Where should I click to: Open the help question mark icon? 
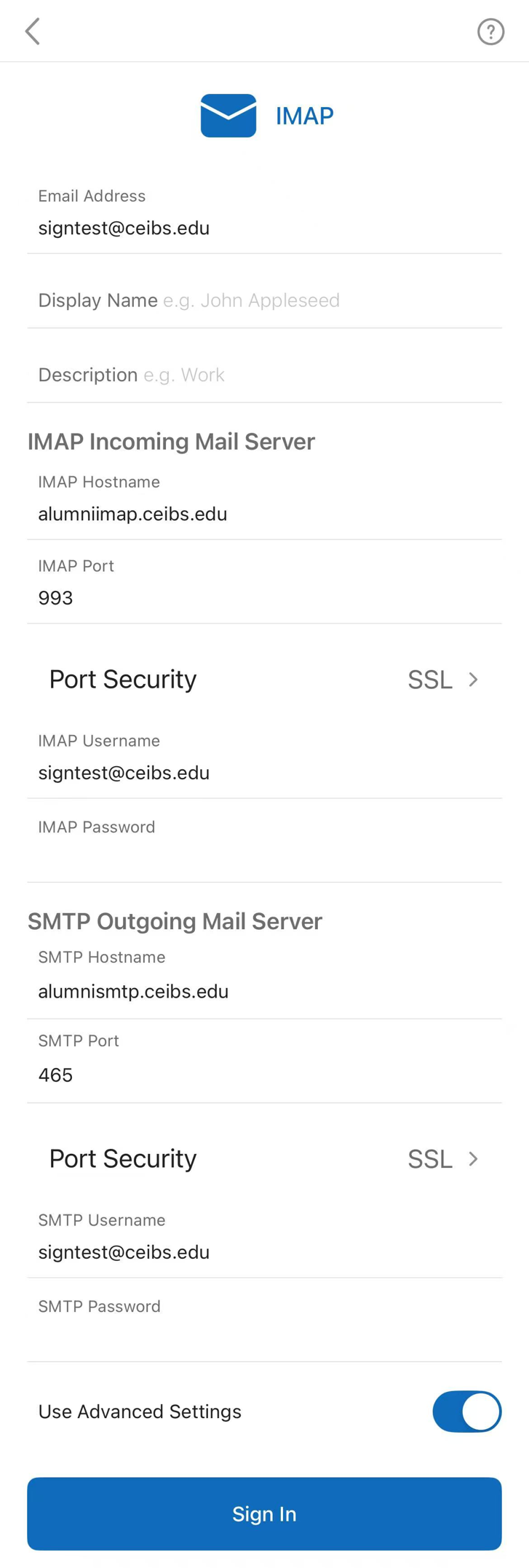[490, 32]
